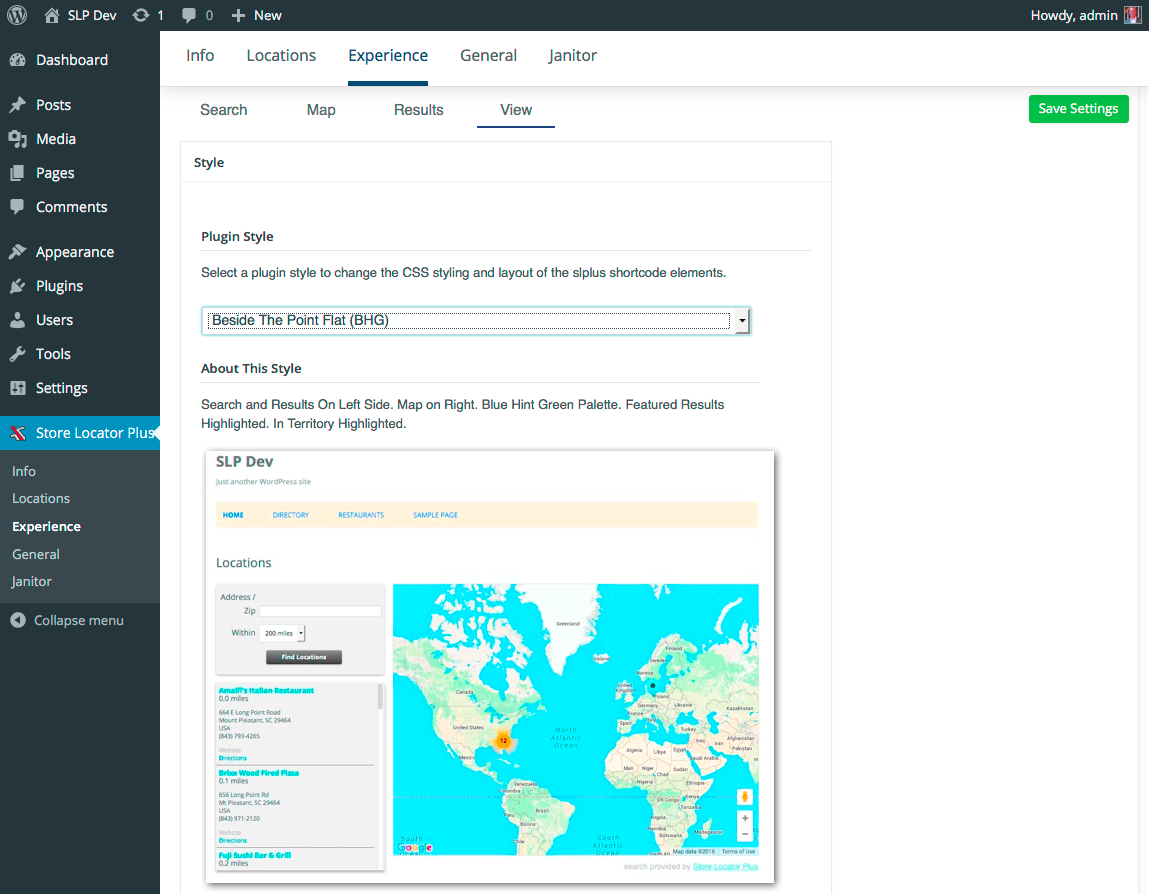Open the Tools menu
The height and width of the screenshot is (894, 1149).
coord(53,354)
